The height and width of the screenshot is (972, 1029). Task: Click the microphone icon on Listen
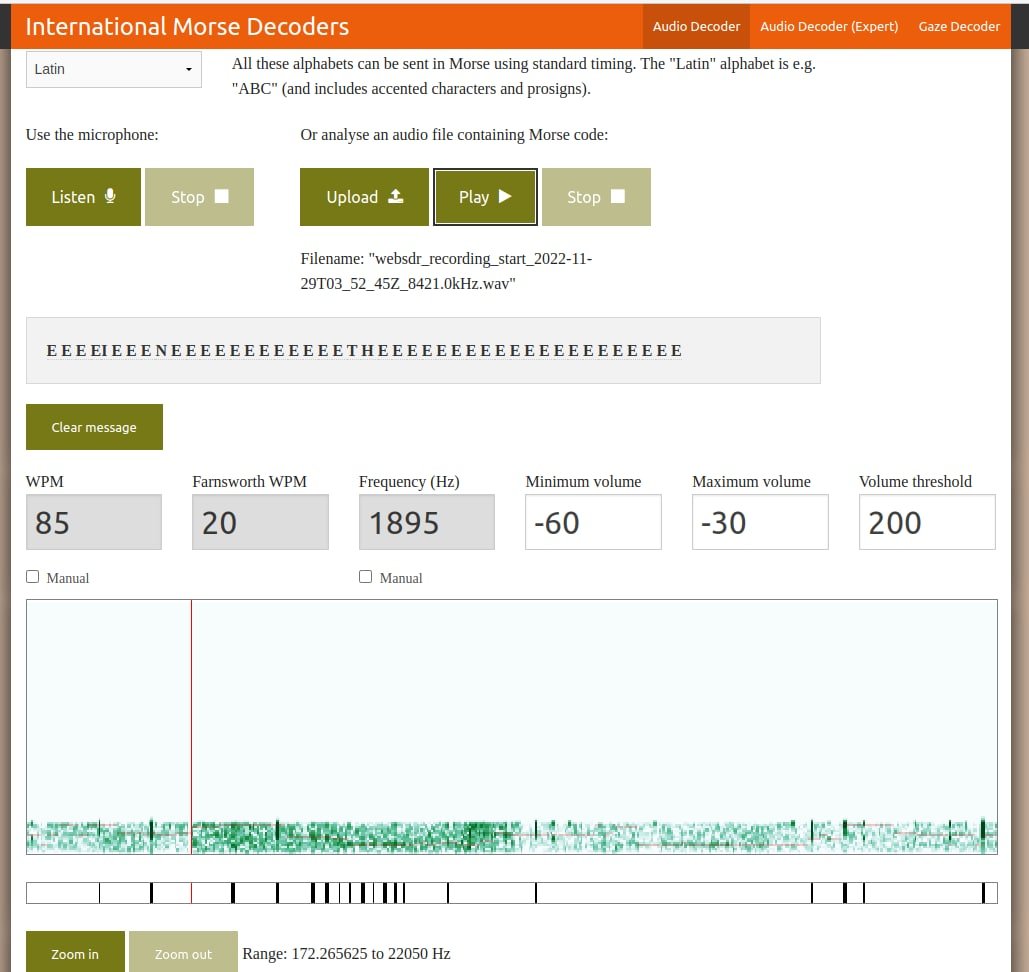pyautogui.click(x=110, y=196)
